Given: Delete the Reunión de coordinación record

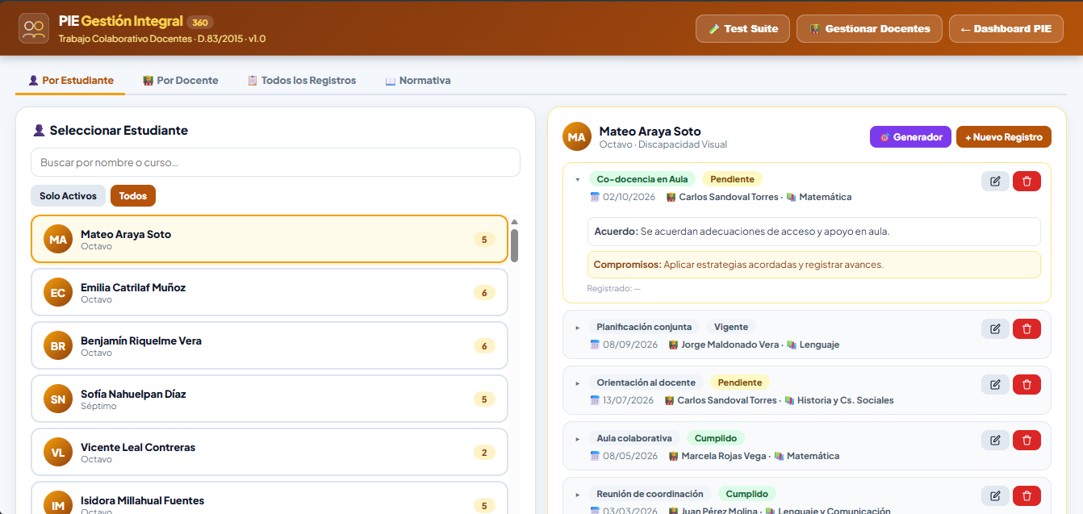Looking at the screenshot, I should point(1026,496).
